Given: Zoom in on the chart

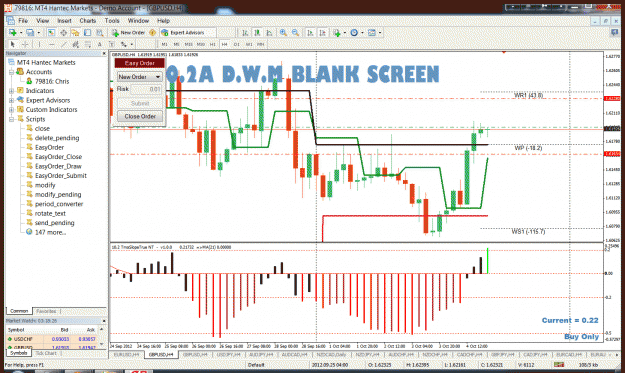Looking at the screenshot, I should pyautogui.click(x=283, y=33).
